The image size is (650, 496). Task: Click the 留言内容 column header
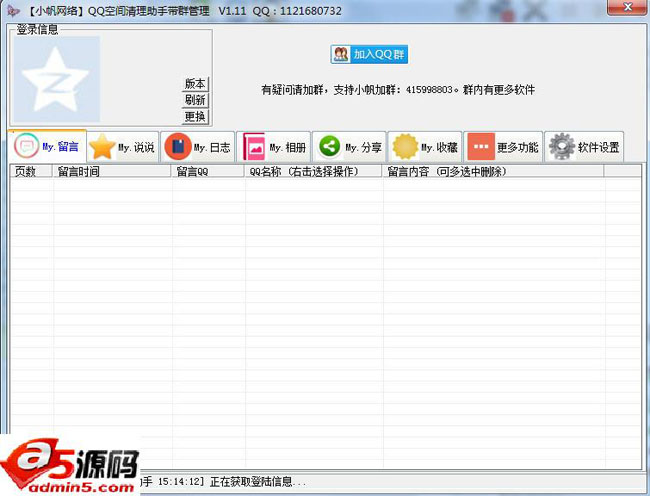[493, 172]
